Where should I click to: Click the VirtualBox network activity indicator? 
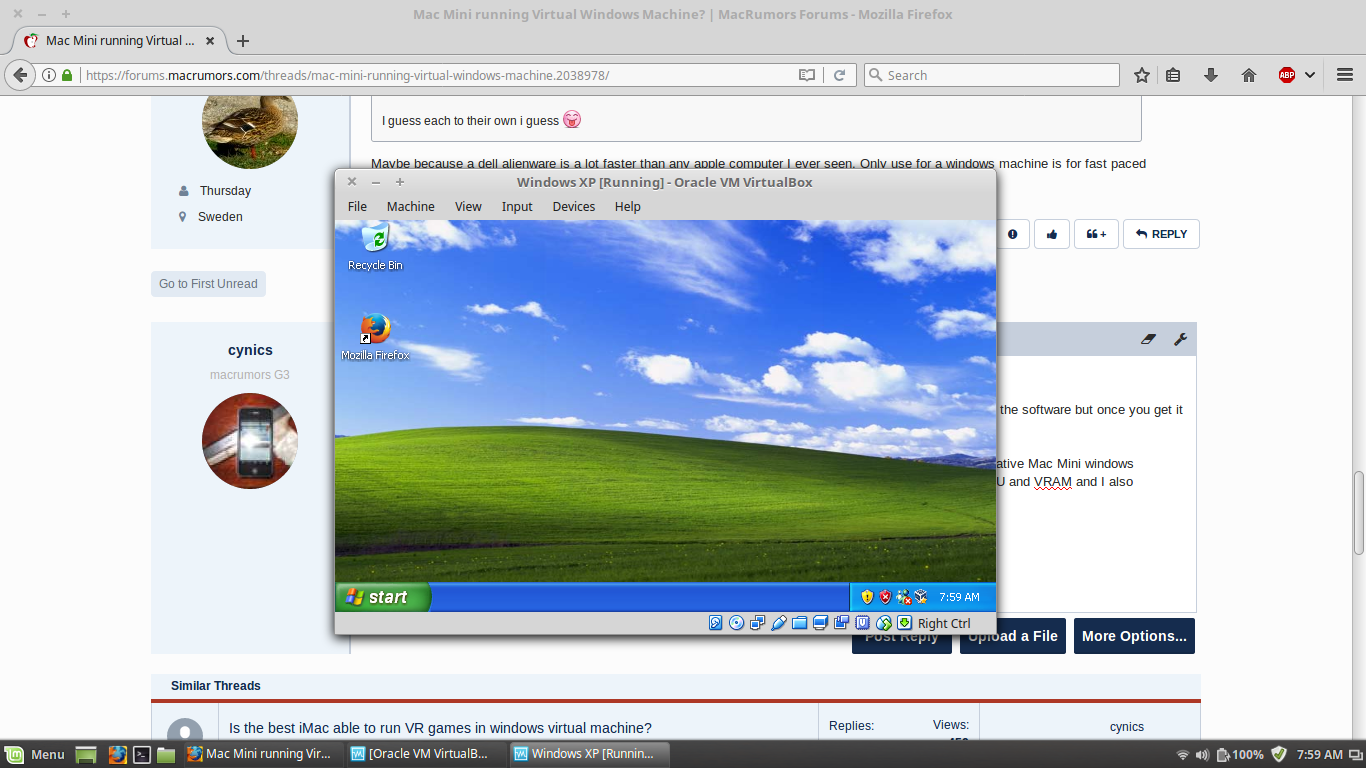(x=758, y=623)
